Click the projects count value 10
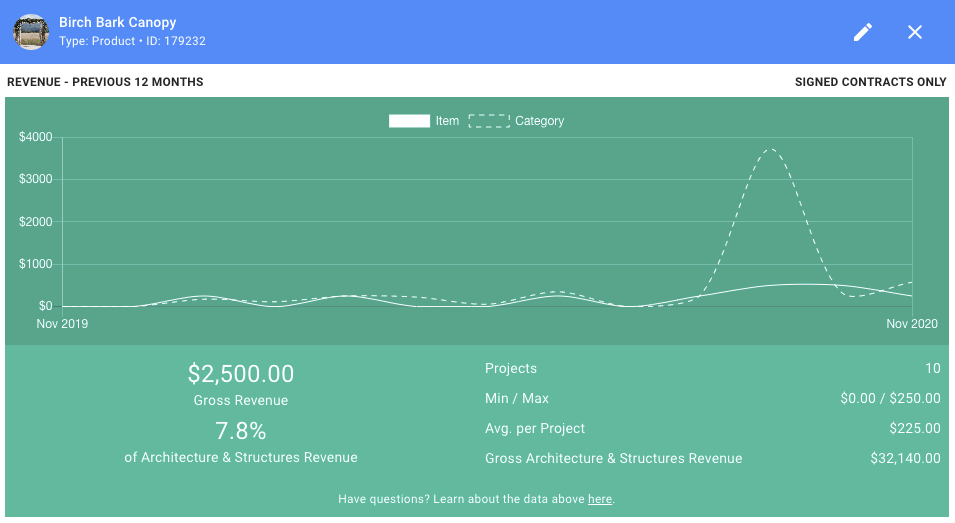The height and width of the screenshot is (523, 955). click(932, 368)
